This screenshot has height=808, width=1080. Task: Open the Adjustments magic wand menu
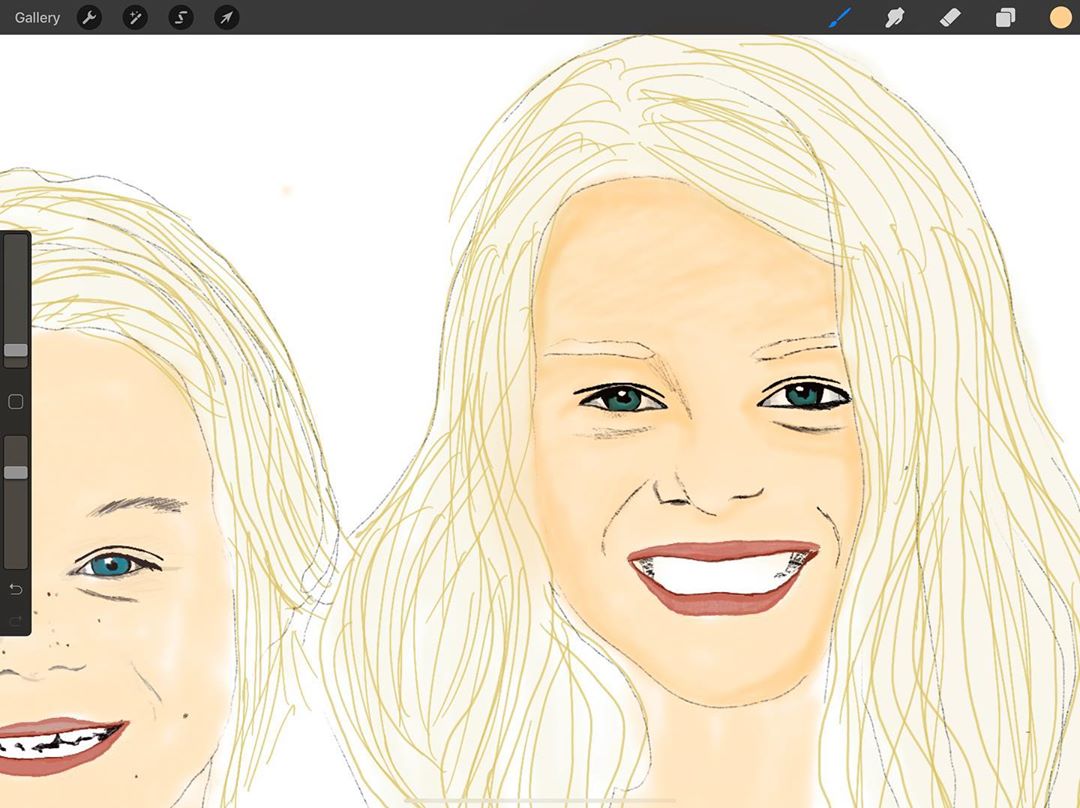click(135, 17)
